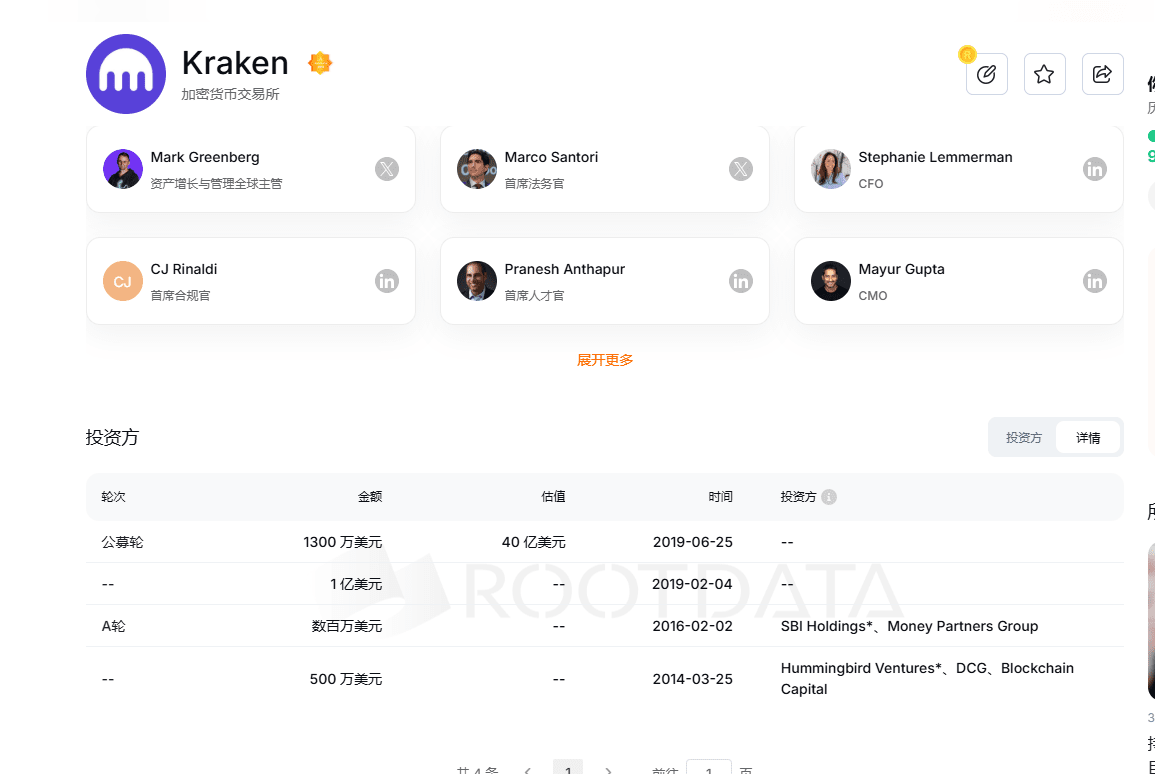Click Money Partners Group investor link

963,627
